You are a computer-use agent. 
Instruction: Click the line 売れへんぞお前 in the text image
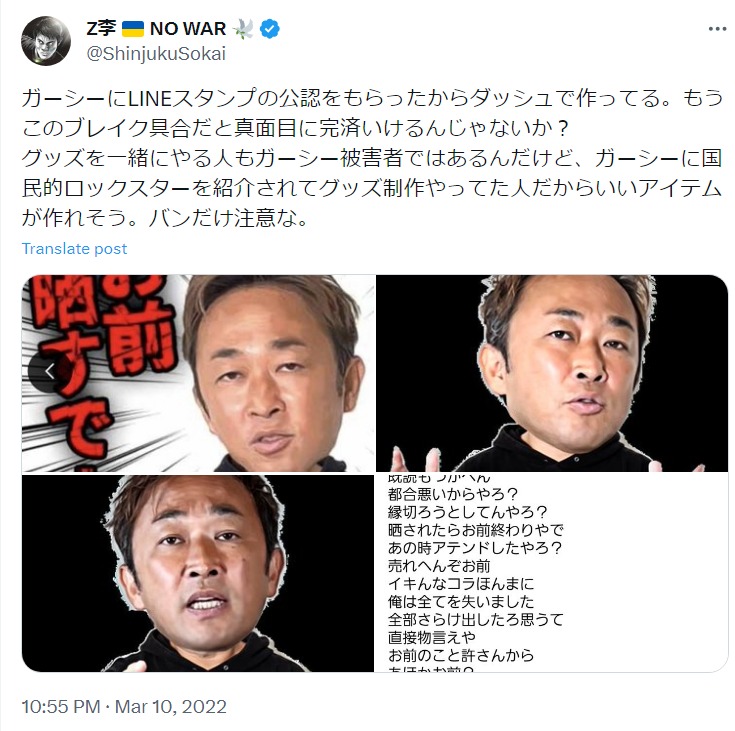point(439,566)
